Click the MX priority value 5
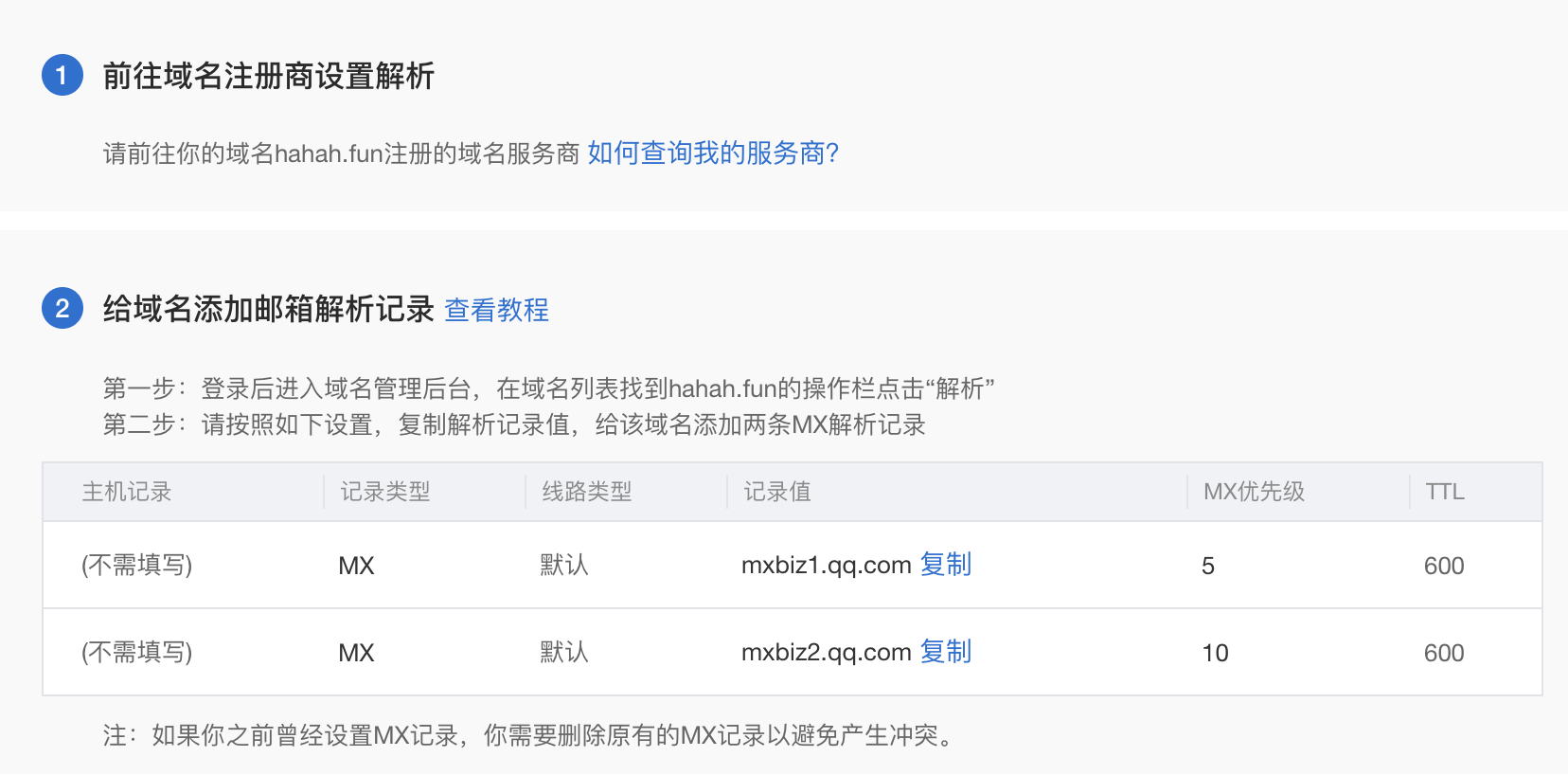 point(1208,565)
